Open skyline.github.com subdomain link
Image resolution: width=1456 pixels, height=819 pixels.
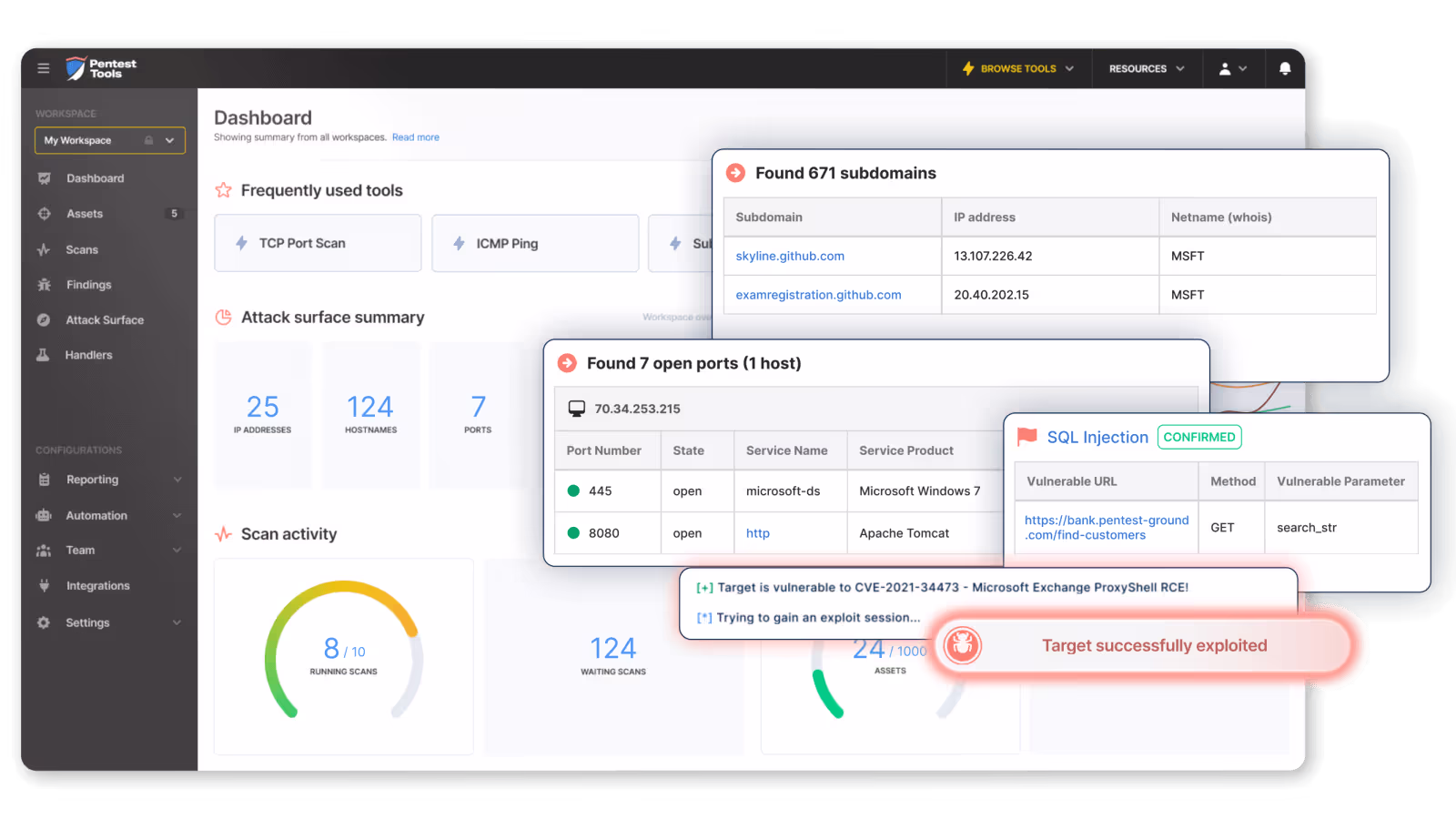point(790,256)
